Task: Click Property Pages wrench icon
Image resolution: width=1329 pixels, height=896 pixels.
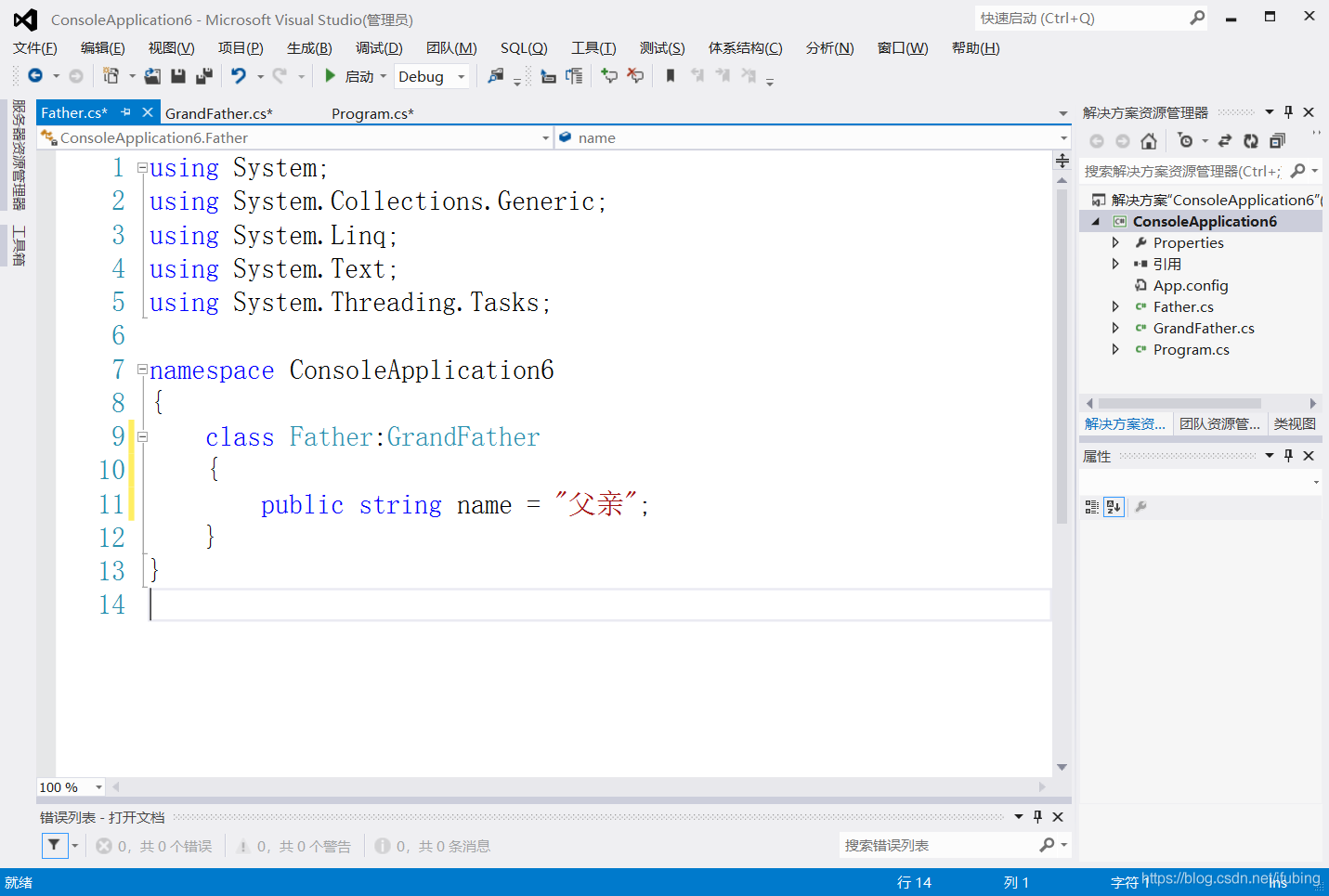Action: 1141,507
